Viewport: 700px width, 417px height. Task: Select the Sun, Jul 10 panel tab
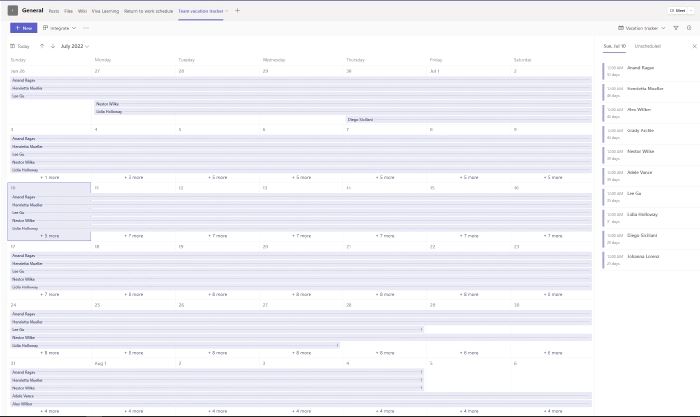pos(614,46)
